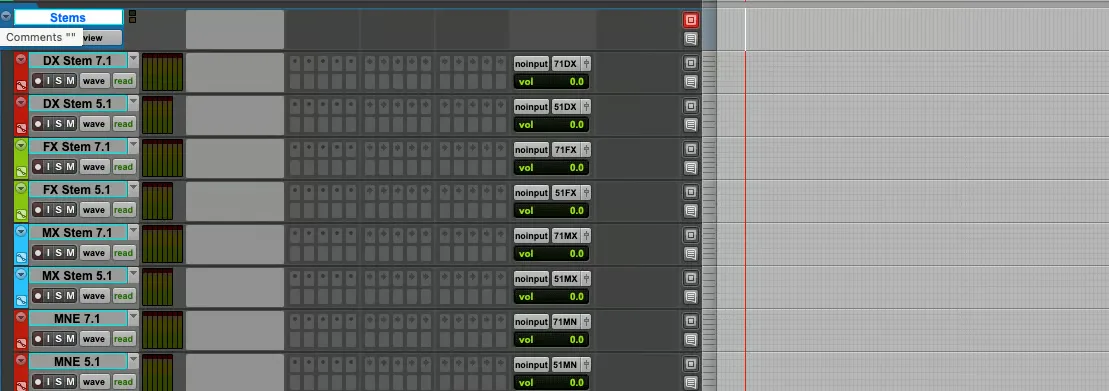
Task: Click the timebase icon on DX Stem 7.1
Action: tap(21, 85)
